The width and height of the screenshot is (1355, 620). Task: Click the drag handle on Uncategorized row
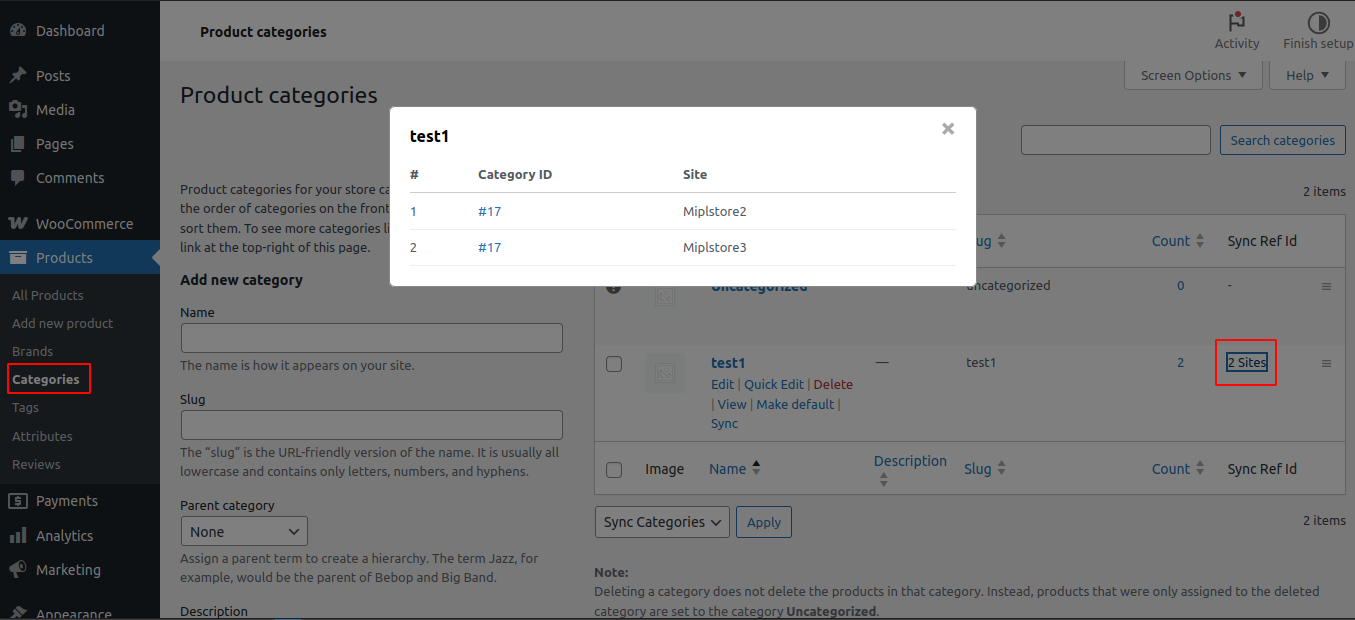(x=1326, y=287)
